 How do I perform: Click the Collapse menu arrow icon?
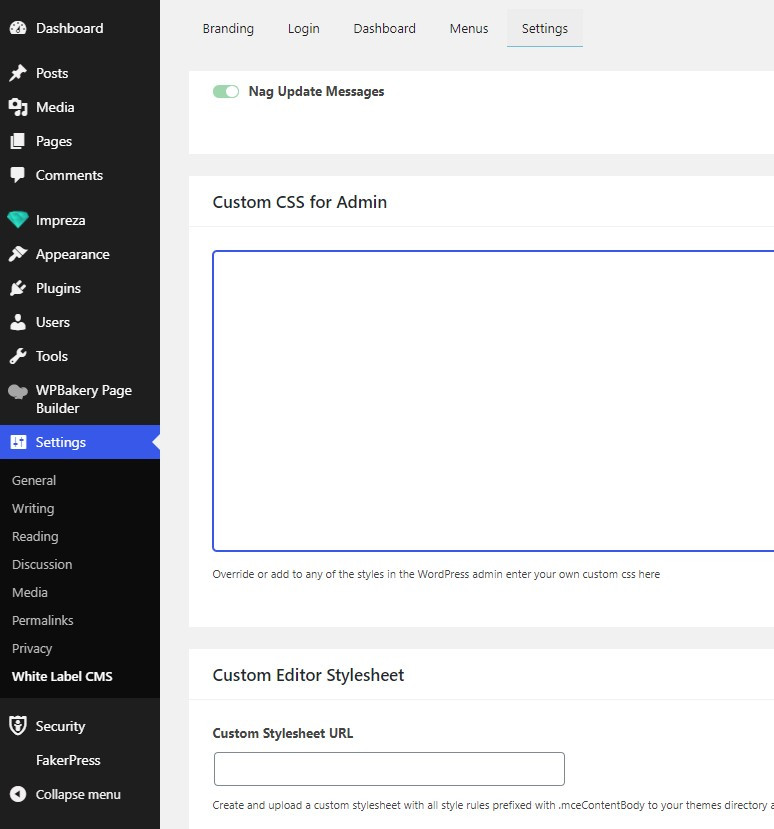coord(18,794)
